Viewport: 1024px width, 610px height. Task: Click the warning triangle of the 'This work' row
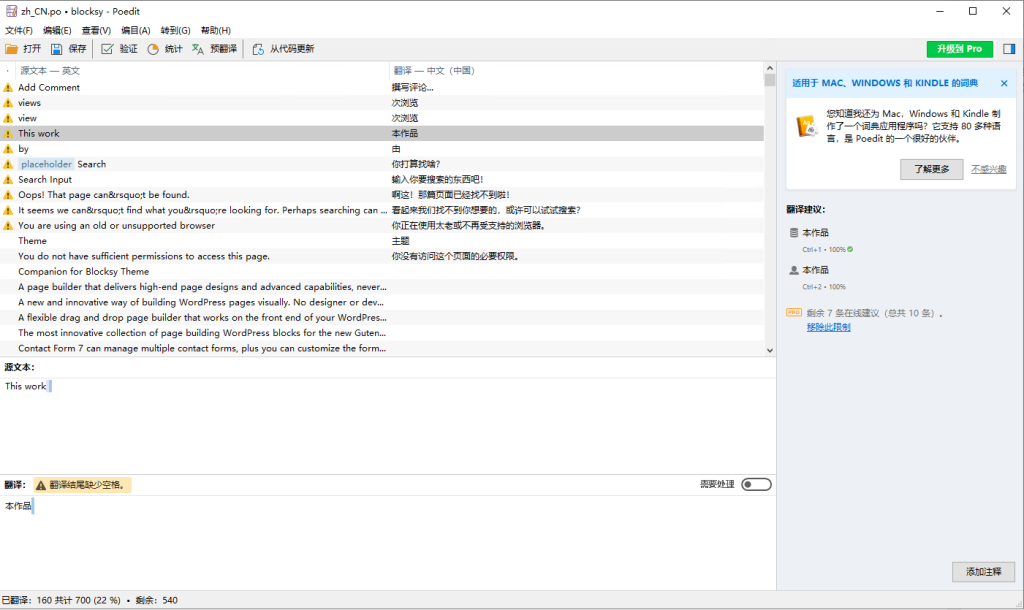8,133
